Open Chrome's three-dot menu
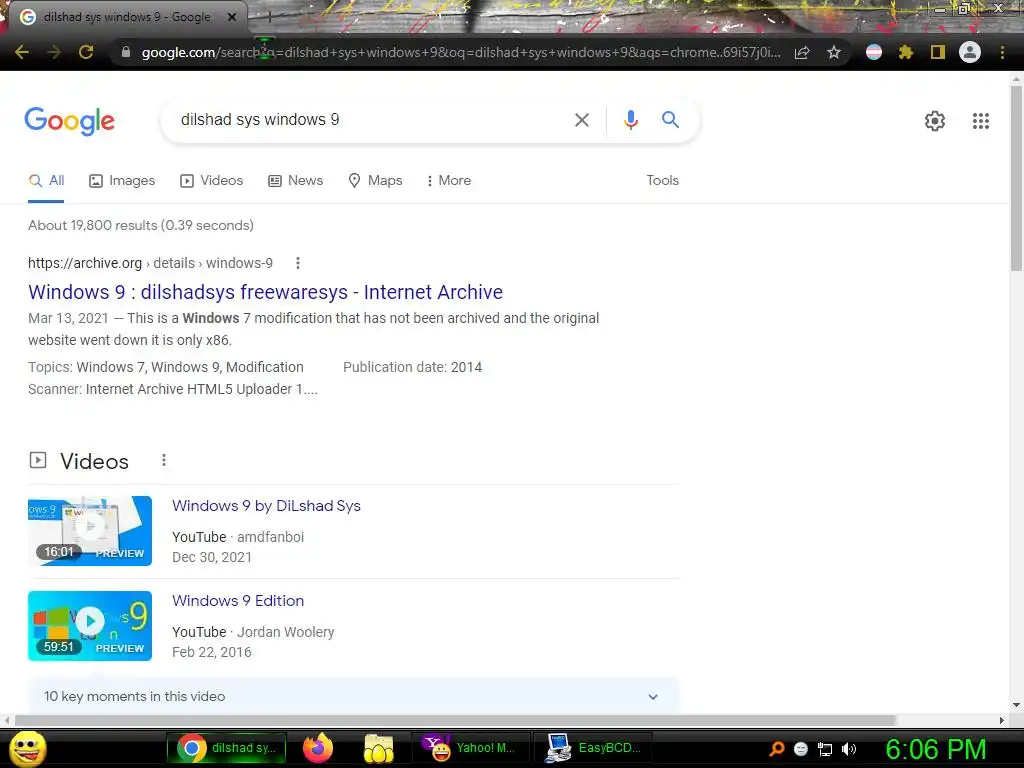Image resolution: width=1024 pixels, height=768 pixels. [x=1002, y=52]
